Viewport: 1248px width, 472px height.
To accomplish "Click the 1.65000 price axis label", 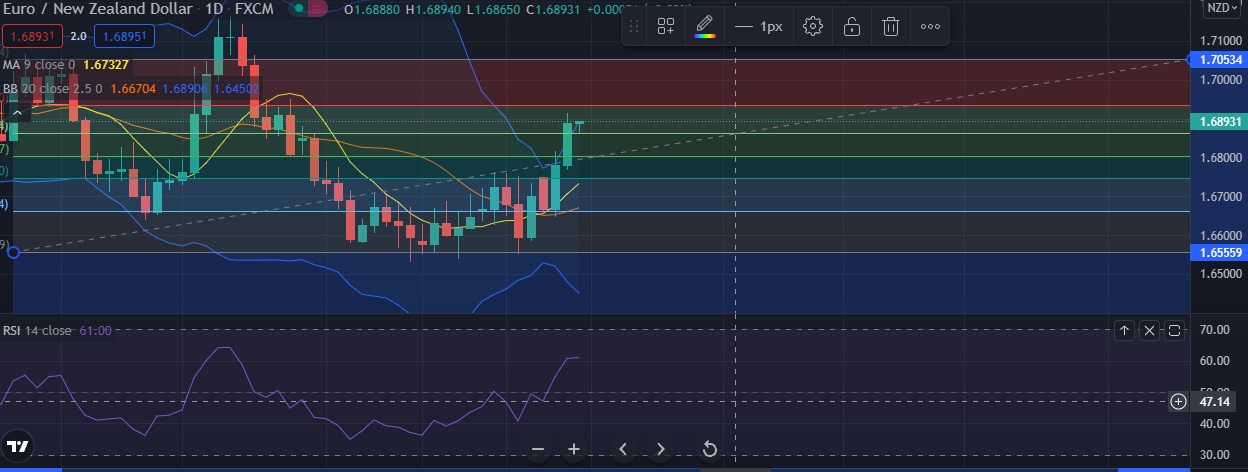I will 1220,273.
